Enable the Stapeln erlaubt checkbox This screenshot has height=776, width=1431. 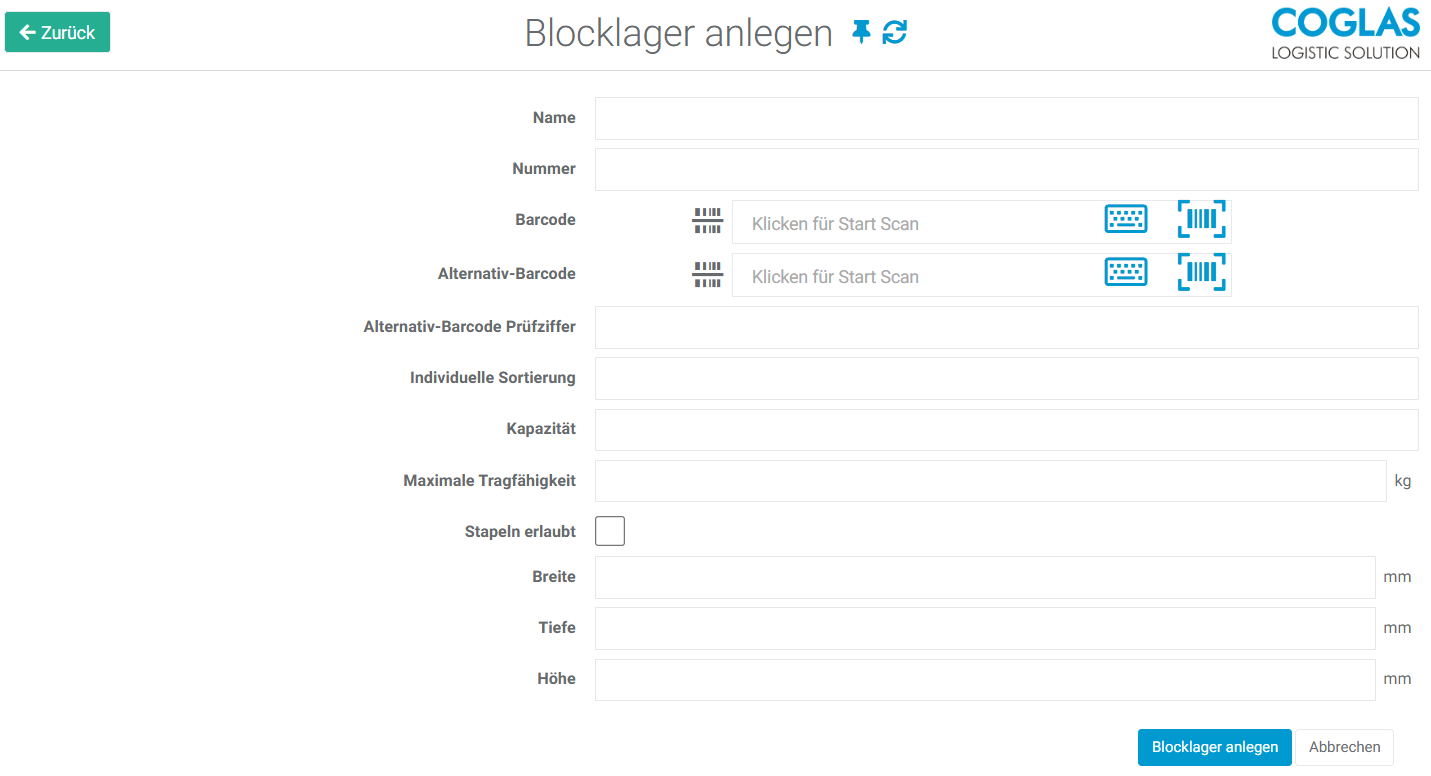pyautogui.click(x=610, y=531)
